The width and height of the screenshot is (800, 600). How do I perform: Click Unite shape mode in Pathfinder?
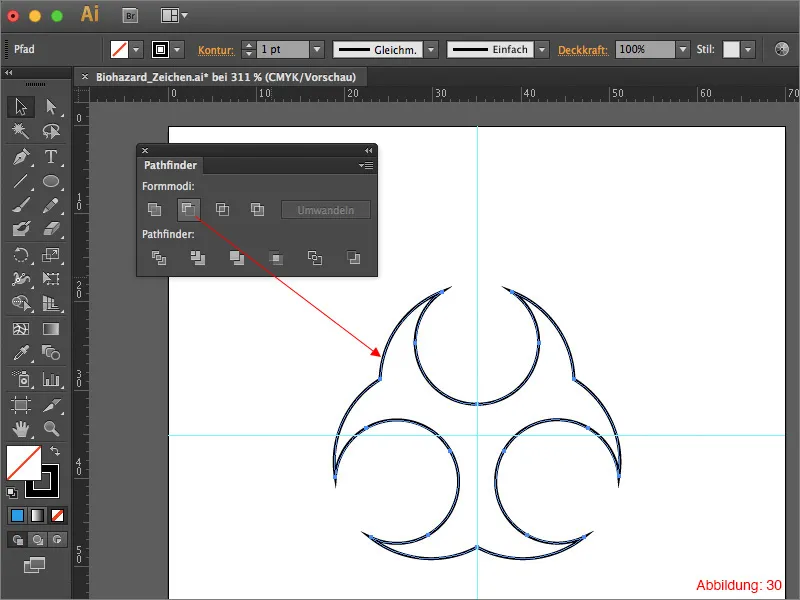154,209
